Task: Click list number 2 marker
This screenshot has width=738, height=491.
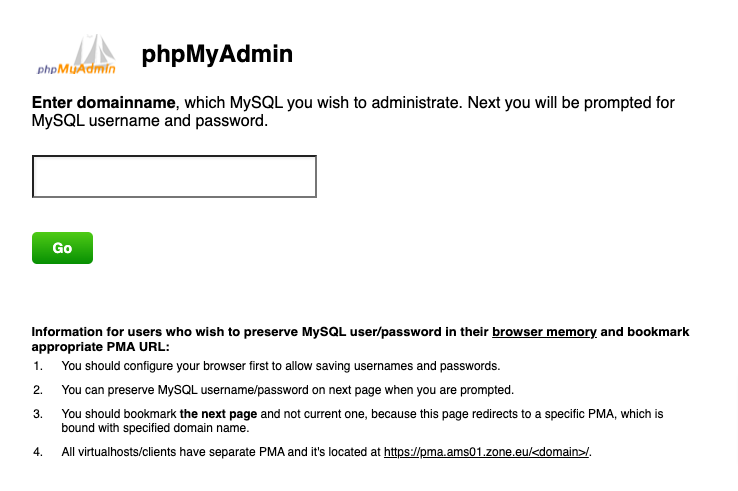Action: [x=37, y=389]
